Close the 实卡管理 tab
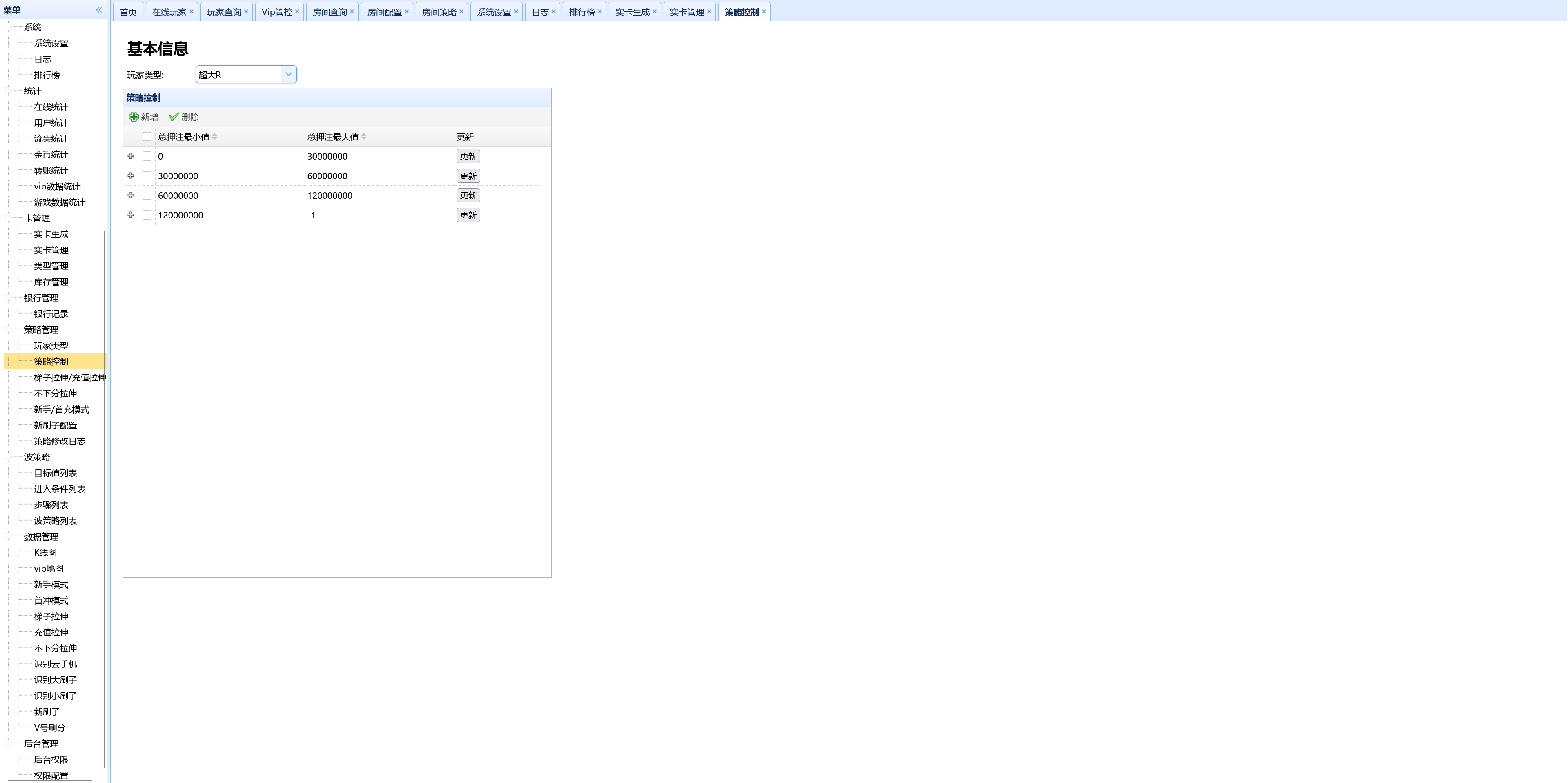Image resolution: width=1568 pixels, height=783 pixels. pyautogui.click(x=709, y=11)
